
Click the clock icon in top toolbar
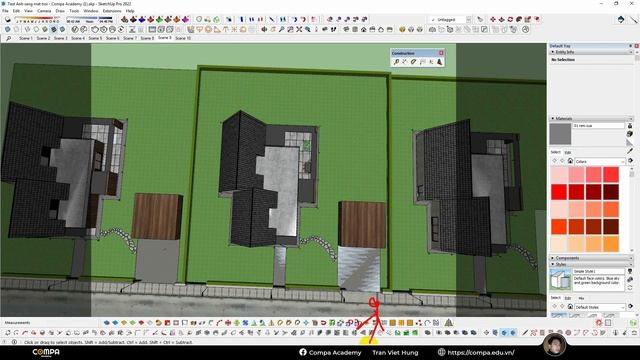click(526, 29)
